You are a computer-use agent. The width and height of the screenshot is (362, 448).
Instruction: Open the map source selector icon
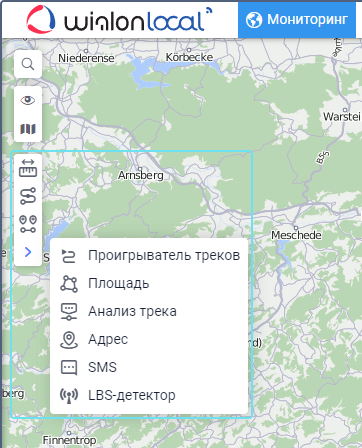coord(28,129)
